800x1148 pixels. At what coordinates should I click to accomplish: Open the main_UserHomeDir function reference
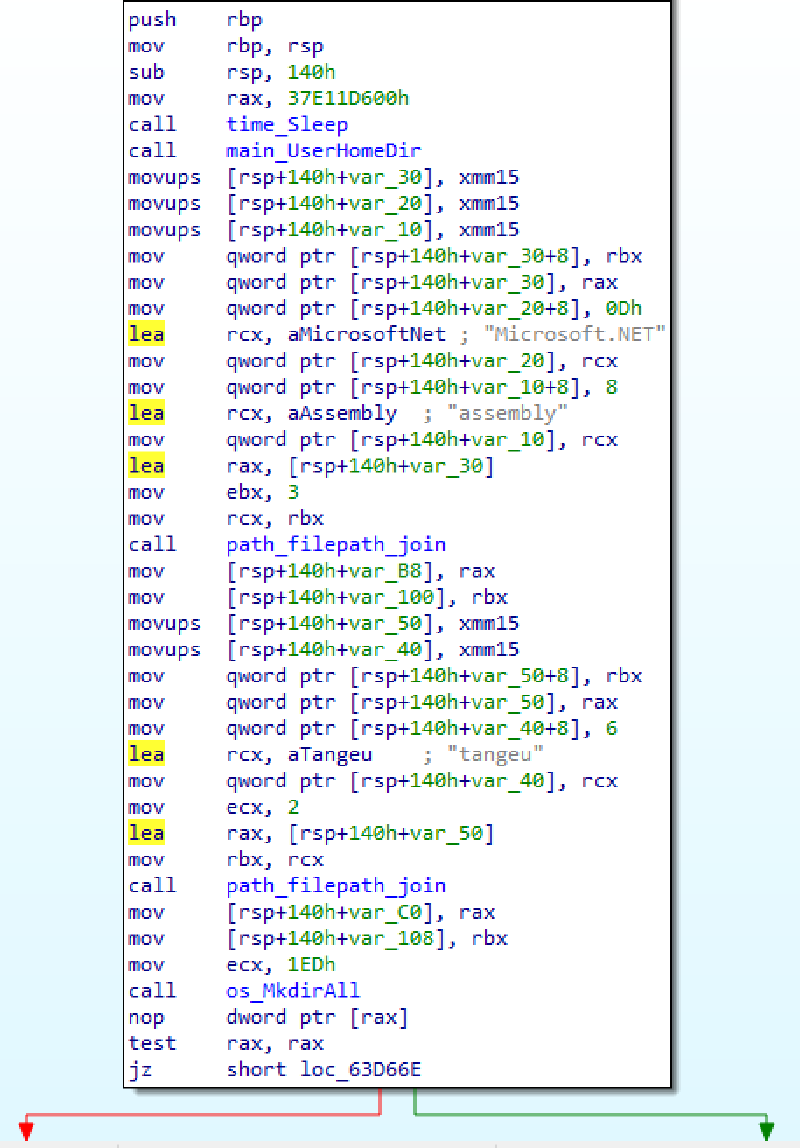323,151
